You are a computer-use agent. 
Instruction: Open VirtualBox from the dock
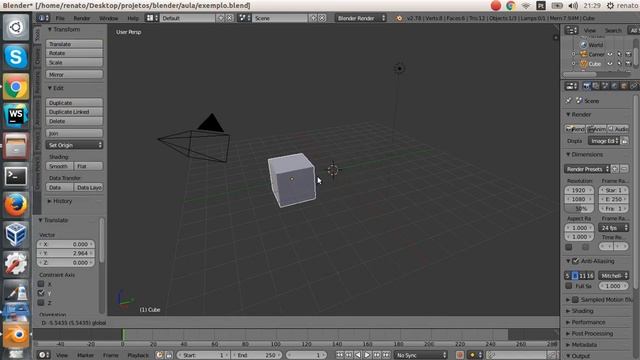pos(16,235)
